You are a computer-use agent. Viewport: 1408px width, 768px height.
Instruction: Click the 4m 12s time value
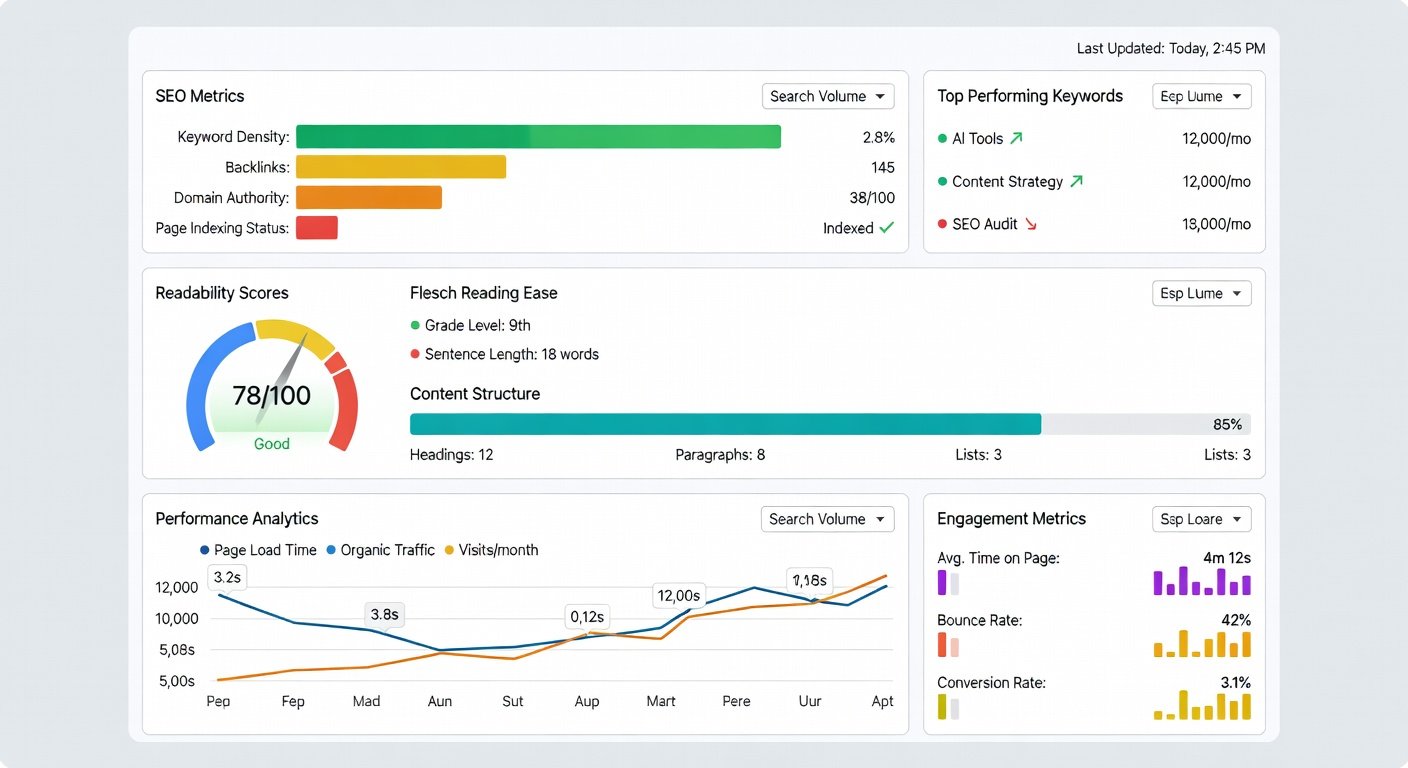pyautogui.click(x=1227, y=558)
